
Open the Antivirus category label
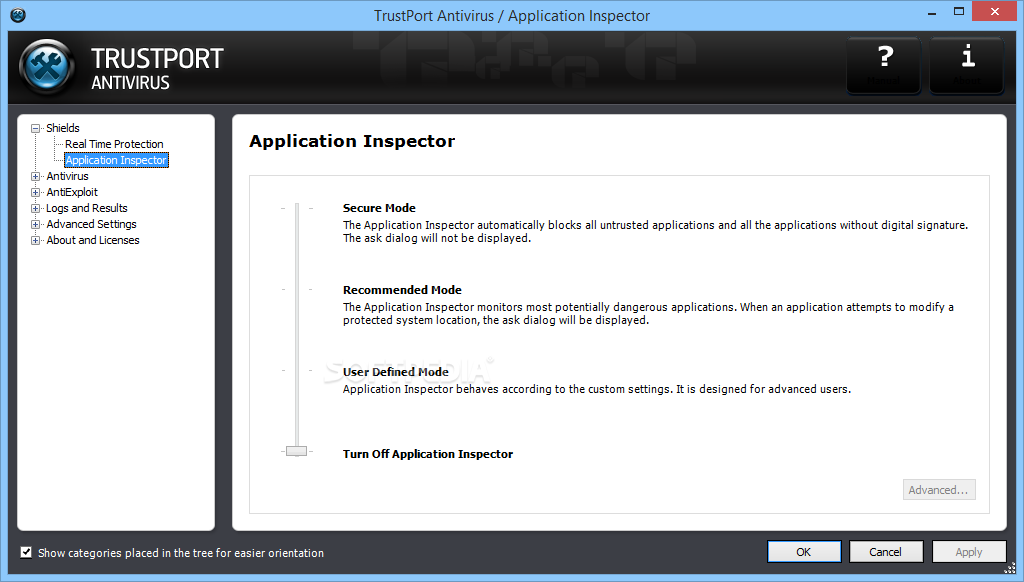coord(67,176)
